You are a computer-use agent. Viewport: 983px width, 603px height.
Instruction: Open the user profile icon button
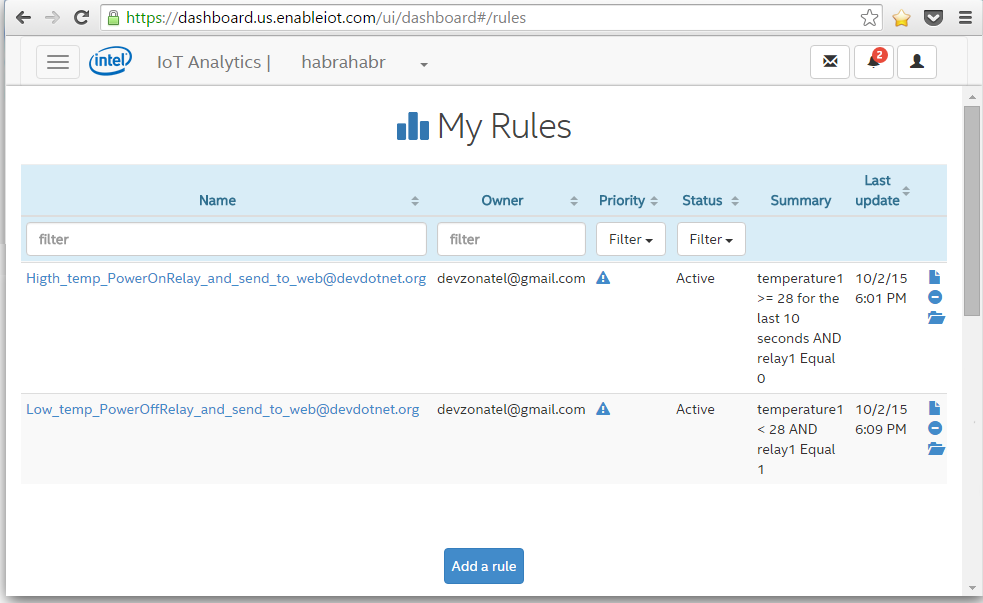917,61
